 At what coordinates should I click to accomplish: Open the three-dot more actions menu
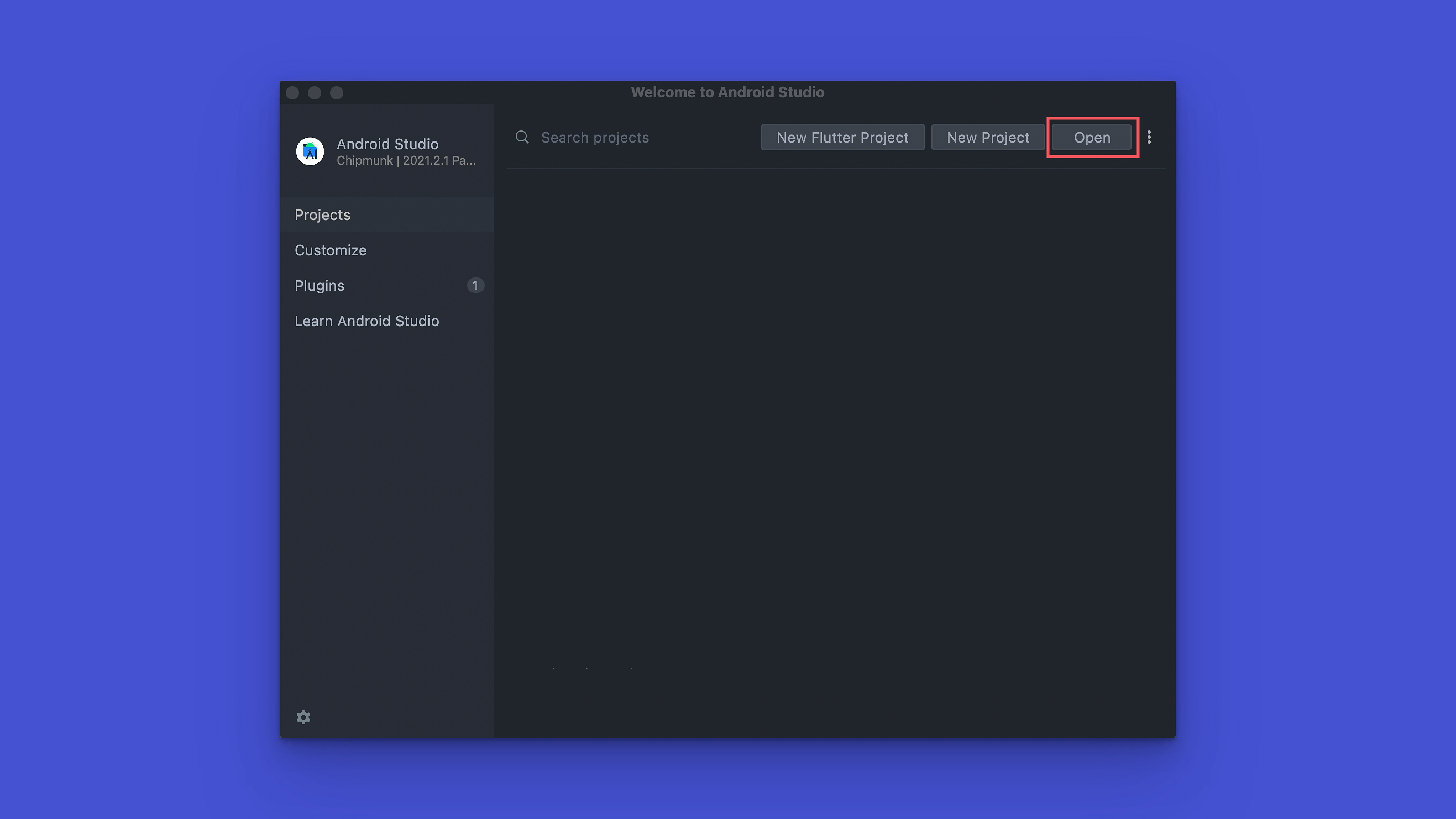click(1149, 138)
